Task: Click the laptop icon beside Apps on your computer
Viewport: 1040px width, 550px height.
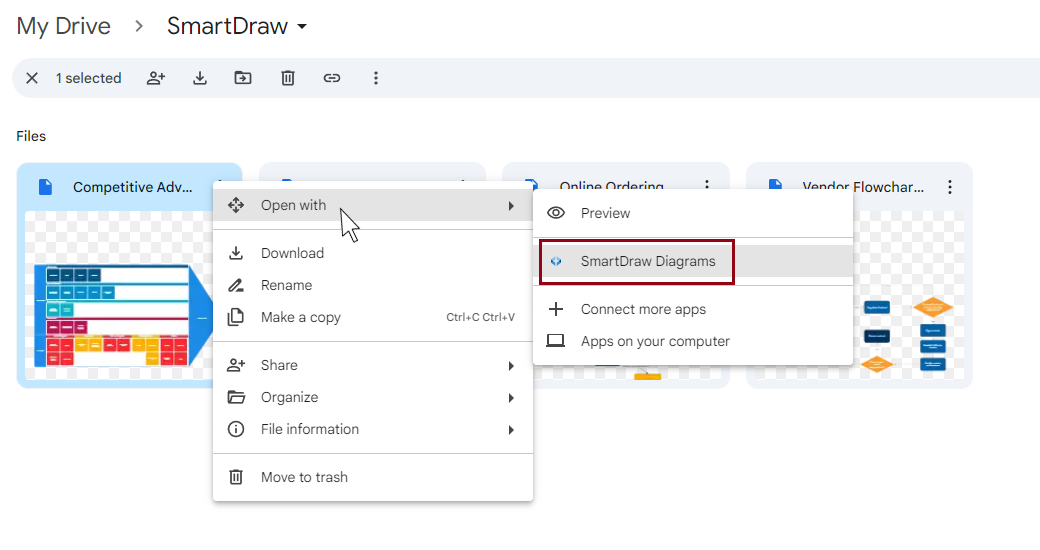Action: pyautogui.click(x=556, y=341)
